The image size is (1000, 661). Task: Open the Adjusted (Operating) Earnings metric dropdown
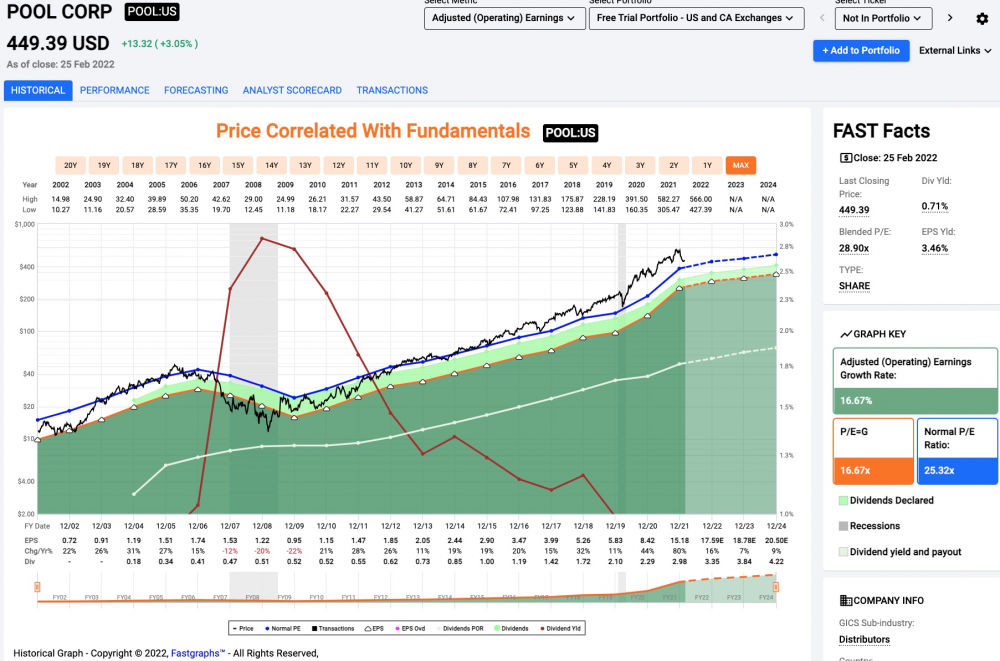pos(504,18)
